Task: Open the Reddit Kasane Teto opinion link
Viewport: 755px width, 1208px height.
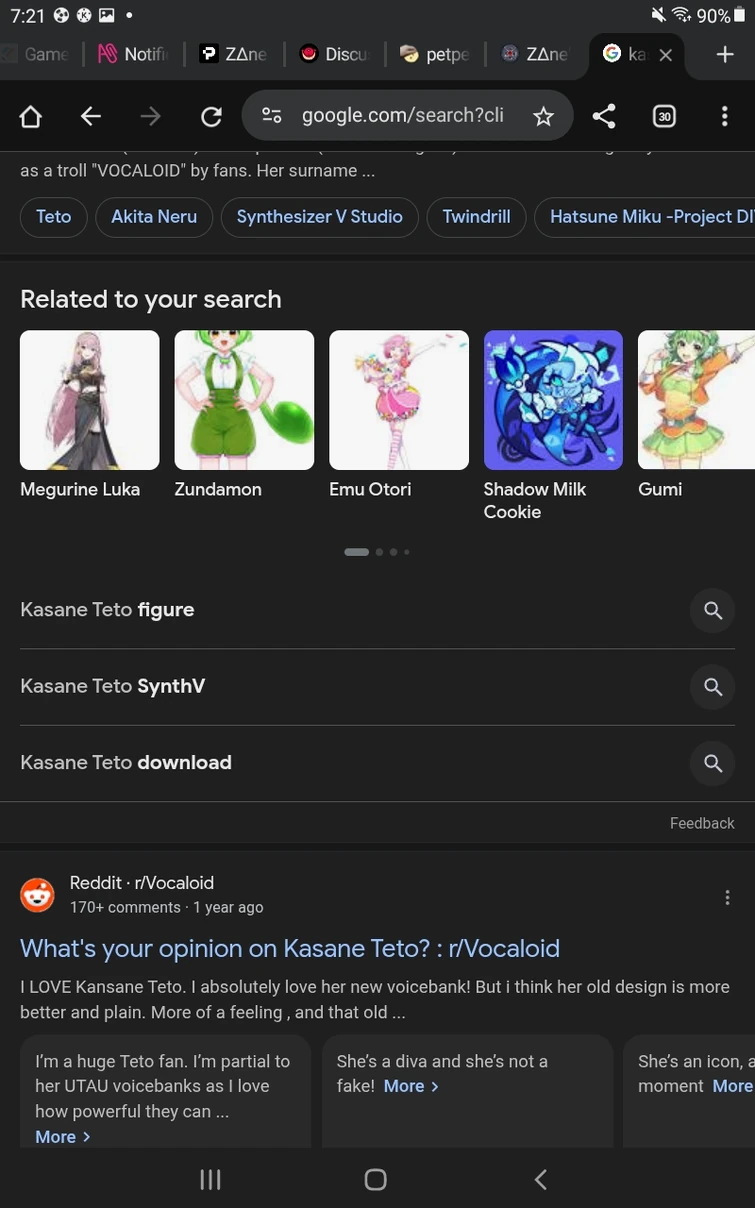Action: (x=289, y=948)
